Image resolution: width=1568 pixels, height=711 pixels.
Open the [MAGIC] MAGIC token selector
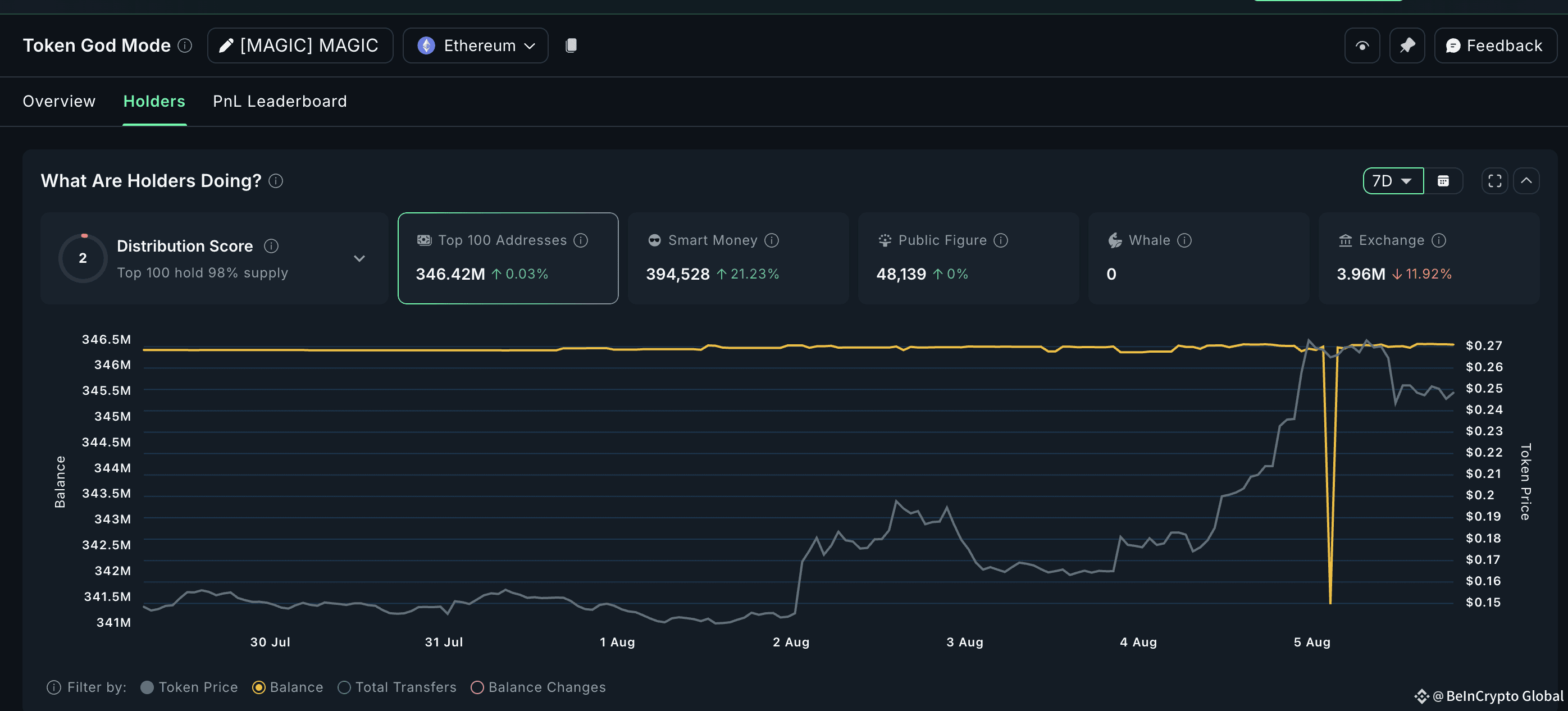pyautogui.click(x=300, y=45)
